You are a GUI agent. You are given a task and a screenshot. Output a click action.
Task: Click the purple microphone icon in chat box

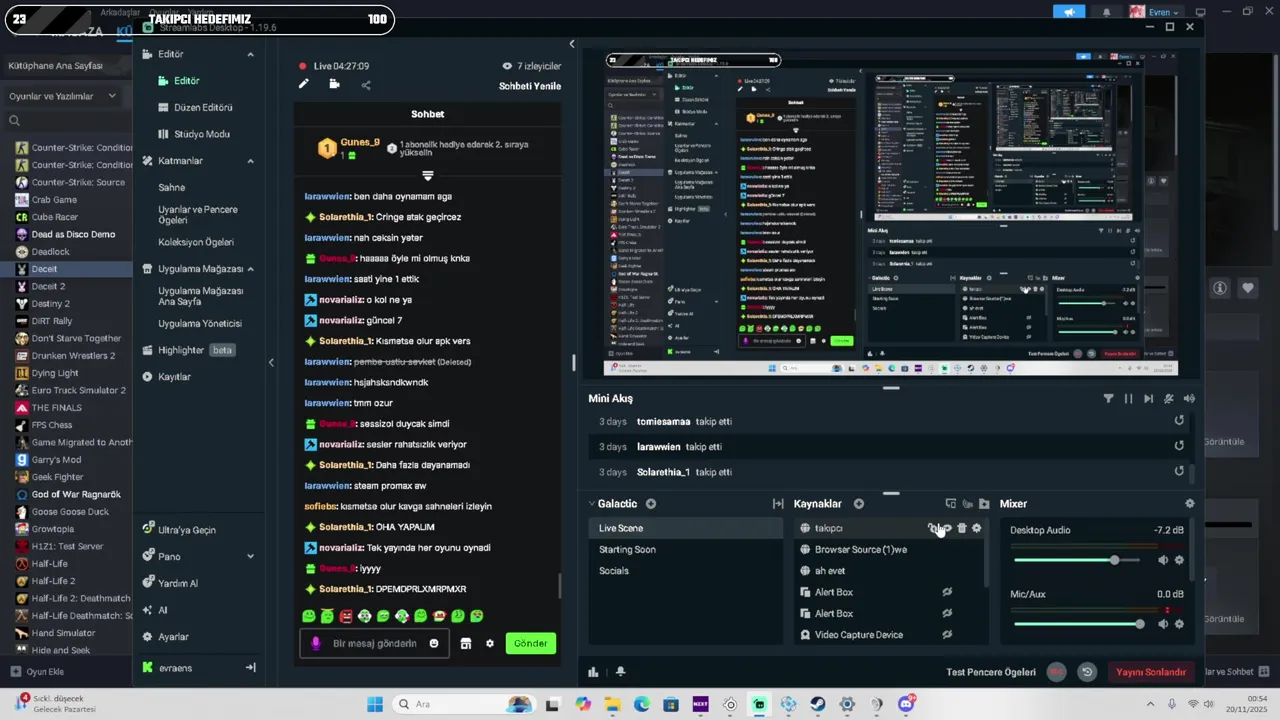[x=316, y=643]
